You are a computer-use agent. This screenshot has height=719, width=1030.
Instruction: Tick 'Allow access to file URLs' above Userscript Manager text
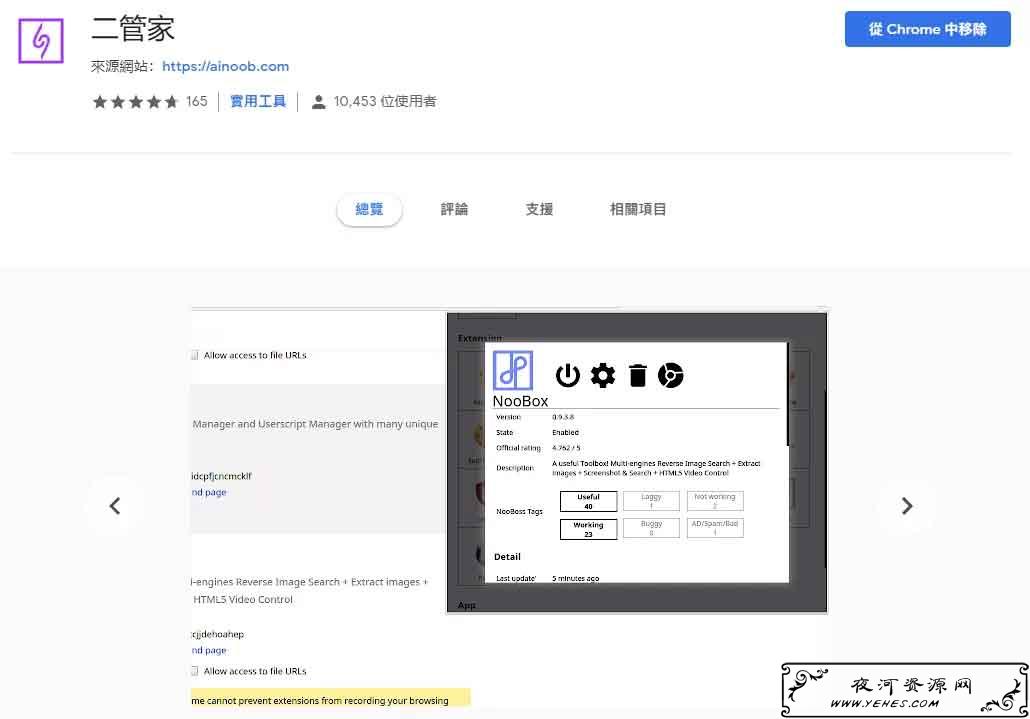pyautogui.click(x=194, y=355)
